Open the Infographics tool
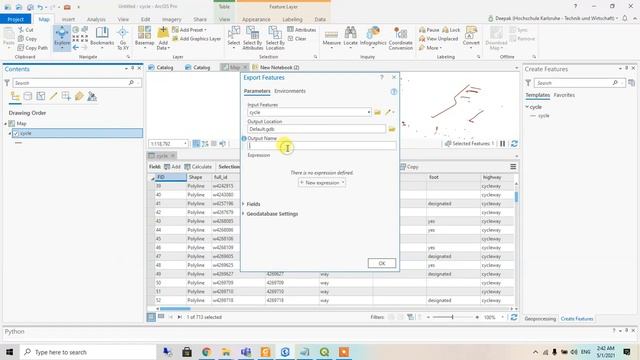The height and width of the screenshot is (360, 640). [x=373, y=37]
